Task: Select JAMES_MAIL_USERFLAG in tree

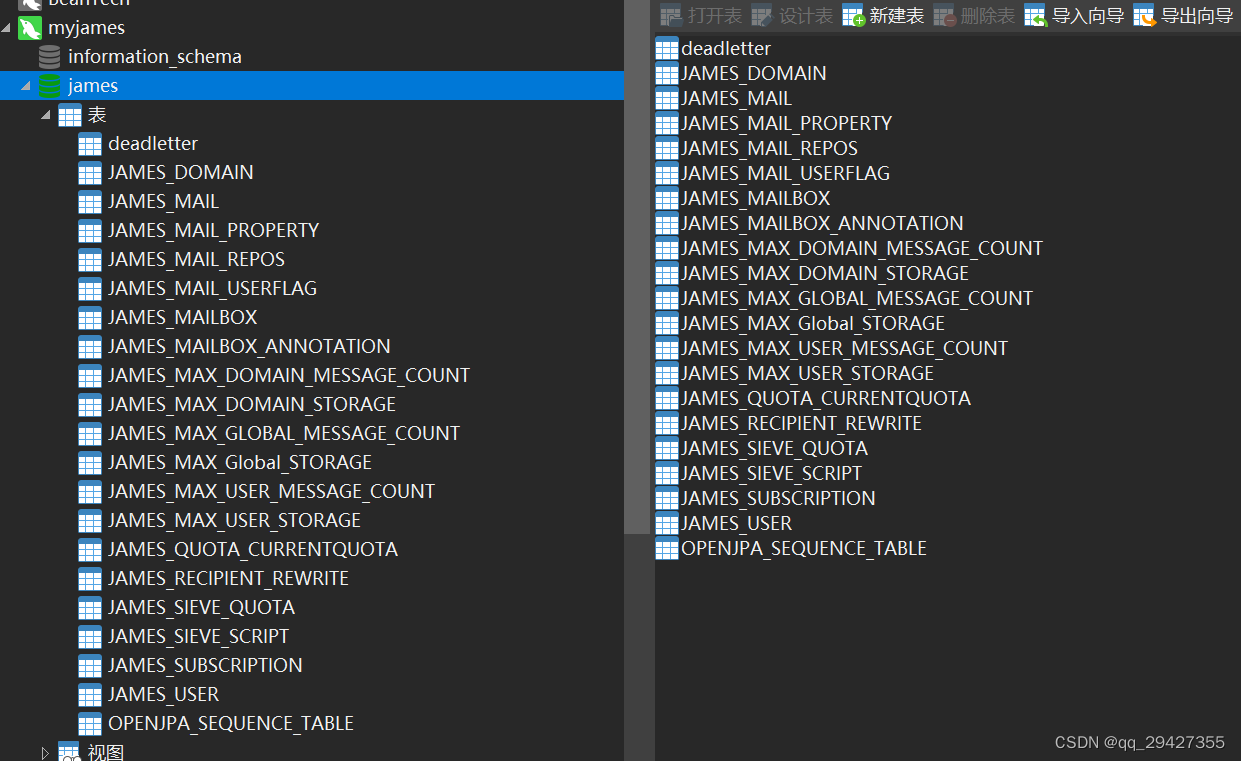Action: point(213,289)
